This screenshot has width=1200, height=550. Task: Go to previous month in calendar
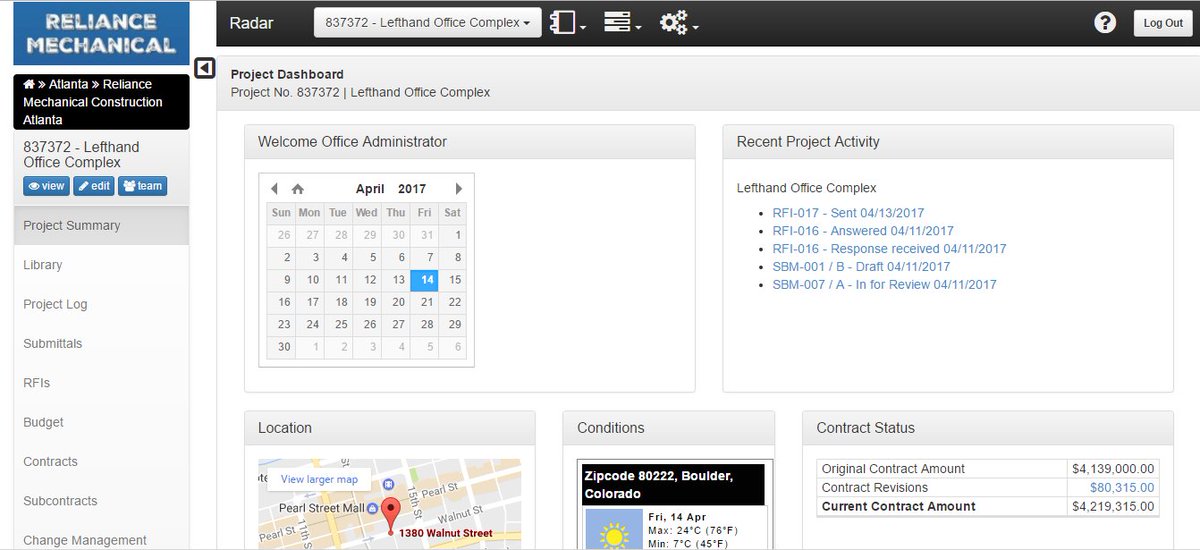275,189
